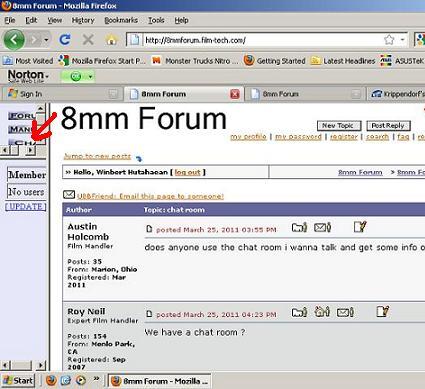Click the grey stop loading X icon

tap(88, 40)
